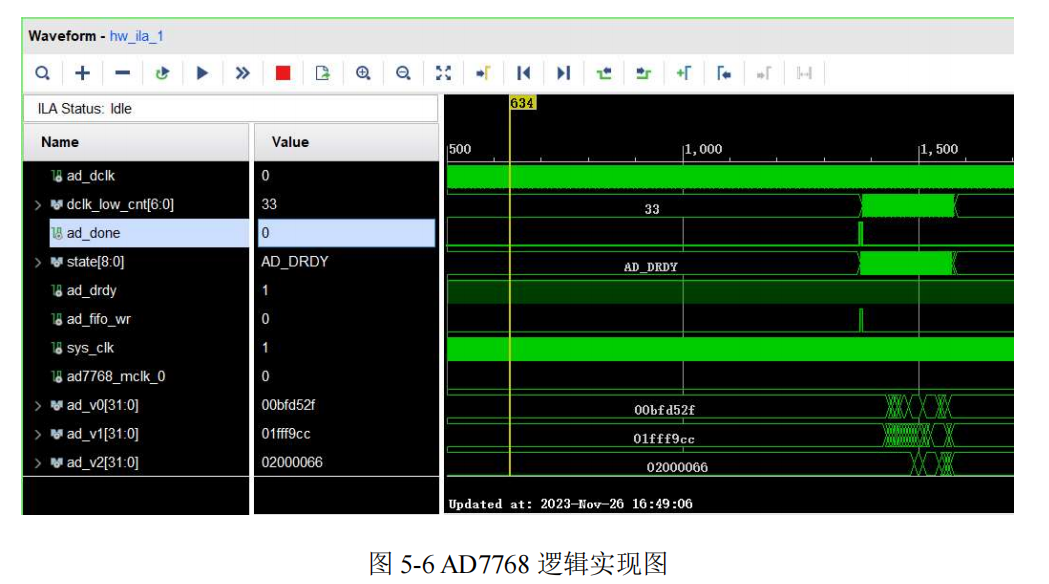Viewport: 1049px width, 584px height.
Task: Click the zoom fit icon
Action: pyautogui.click(x=444, y=73)
